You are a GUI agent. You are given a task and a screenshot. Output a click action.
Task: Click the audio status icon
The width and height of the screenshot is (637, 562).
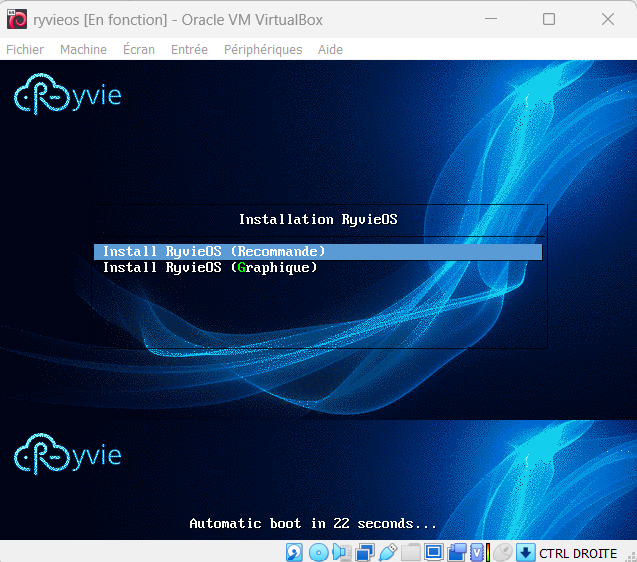342,553
